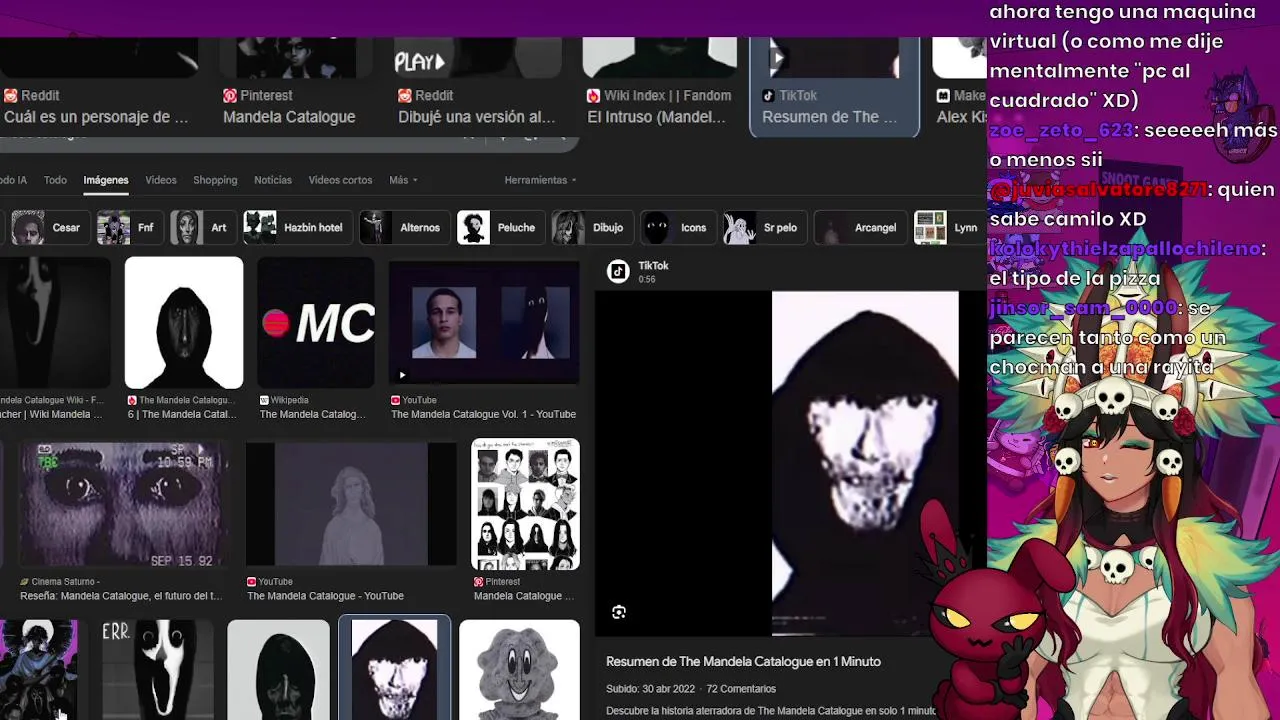Open the Mandela Catalogue Vol. 1 YouTube thumbnail
Viewport: 1280px width, 720px height.
[x=484, y=322]
